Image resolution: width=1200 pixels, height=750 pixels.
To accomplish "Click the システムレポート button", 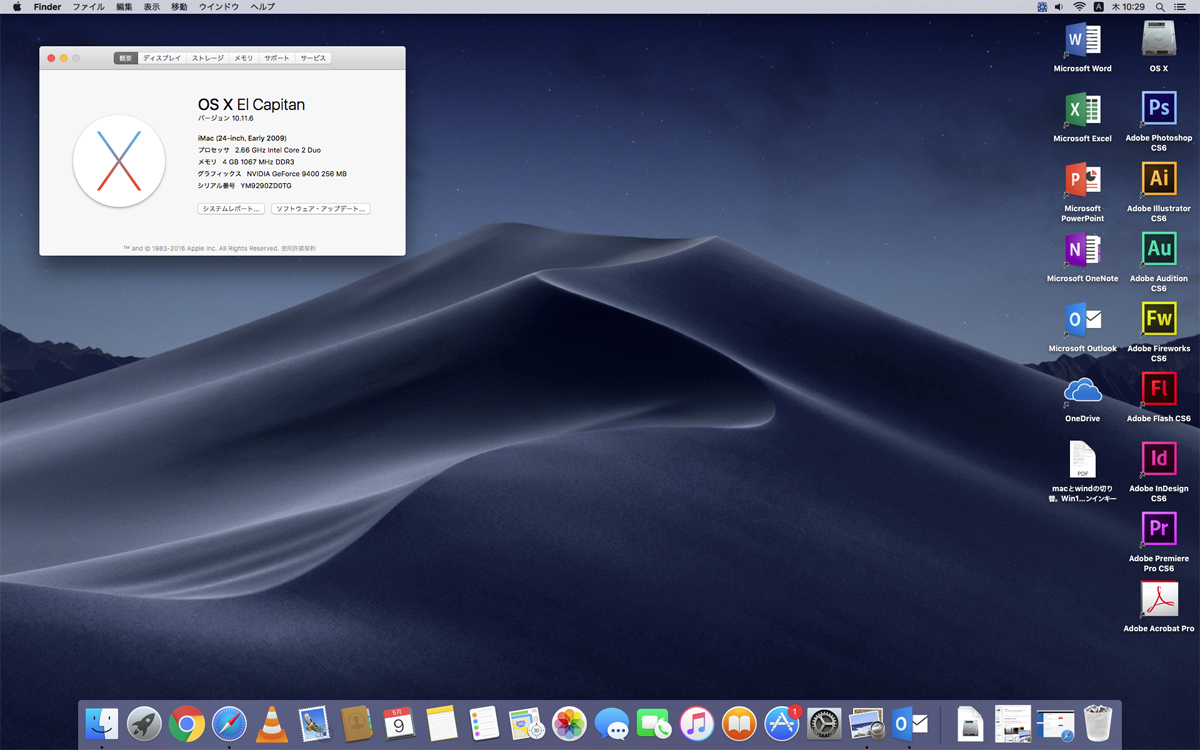I will pyautogui.click(x=229, y=208).
